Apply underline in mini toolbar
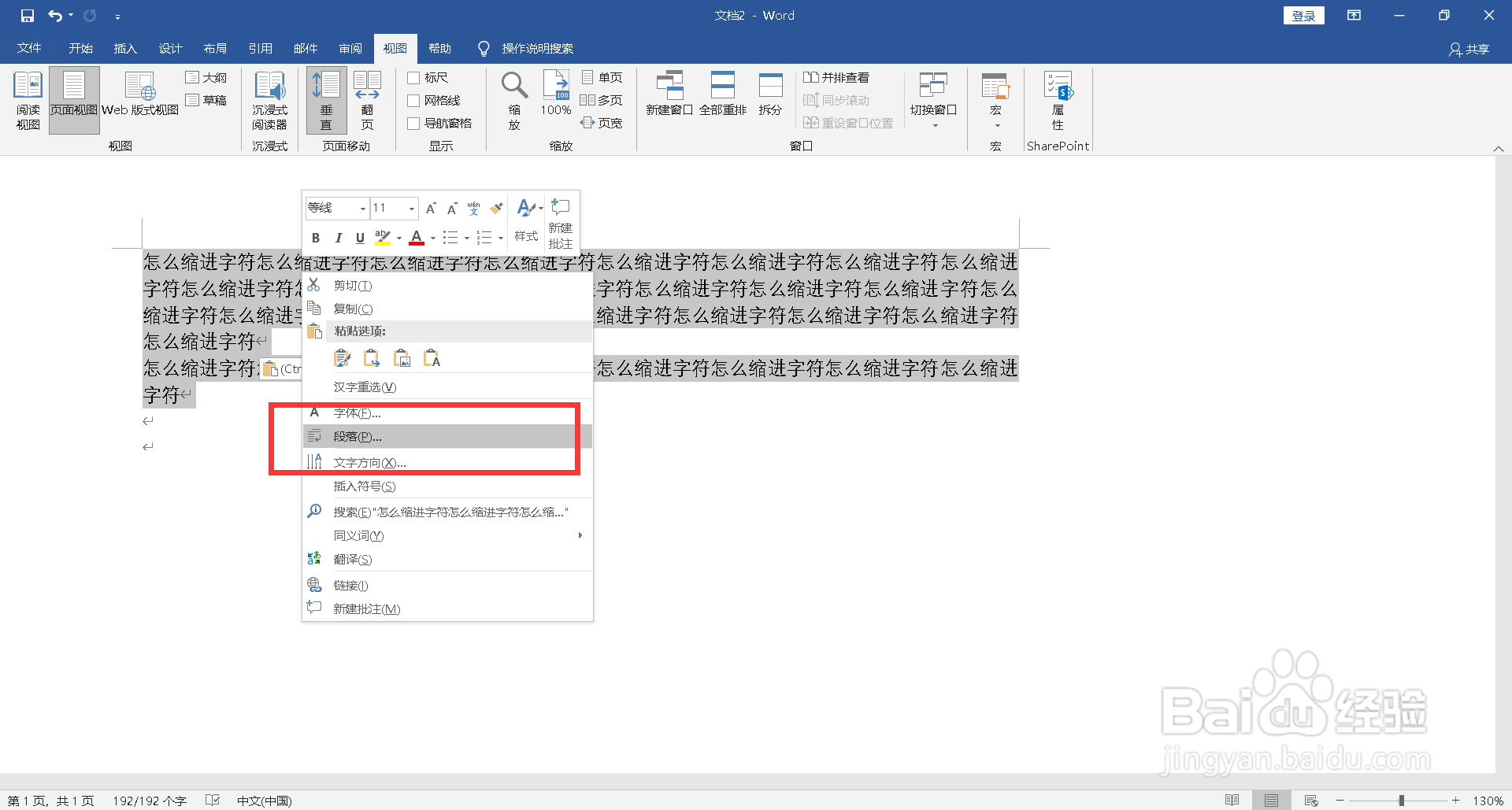Screen dimensions: 1512x810 [360, 238]
